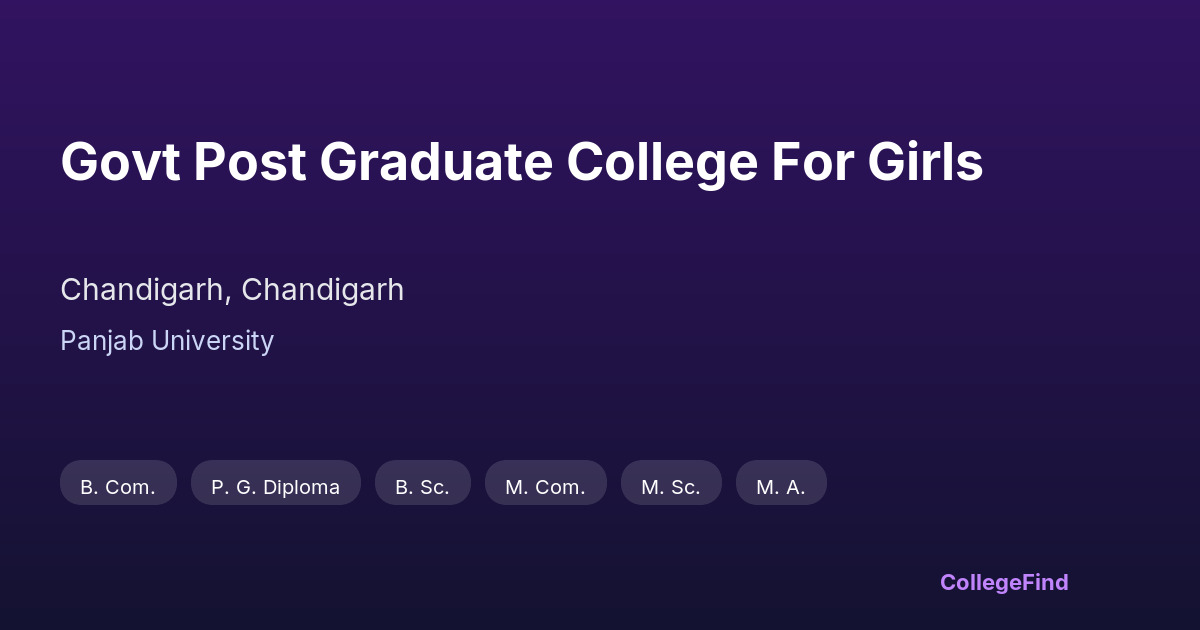Select the Chandigarh, Chandigarh location text
The width and height of the screenshot is (1200, 630).
[232, 290]
